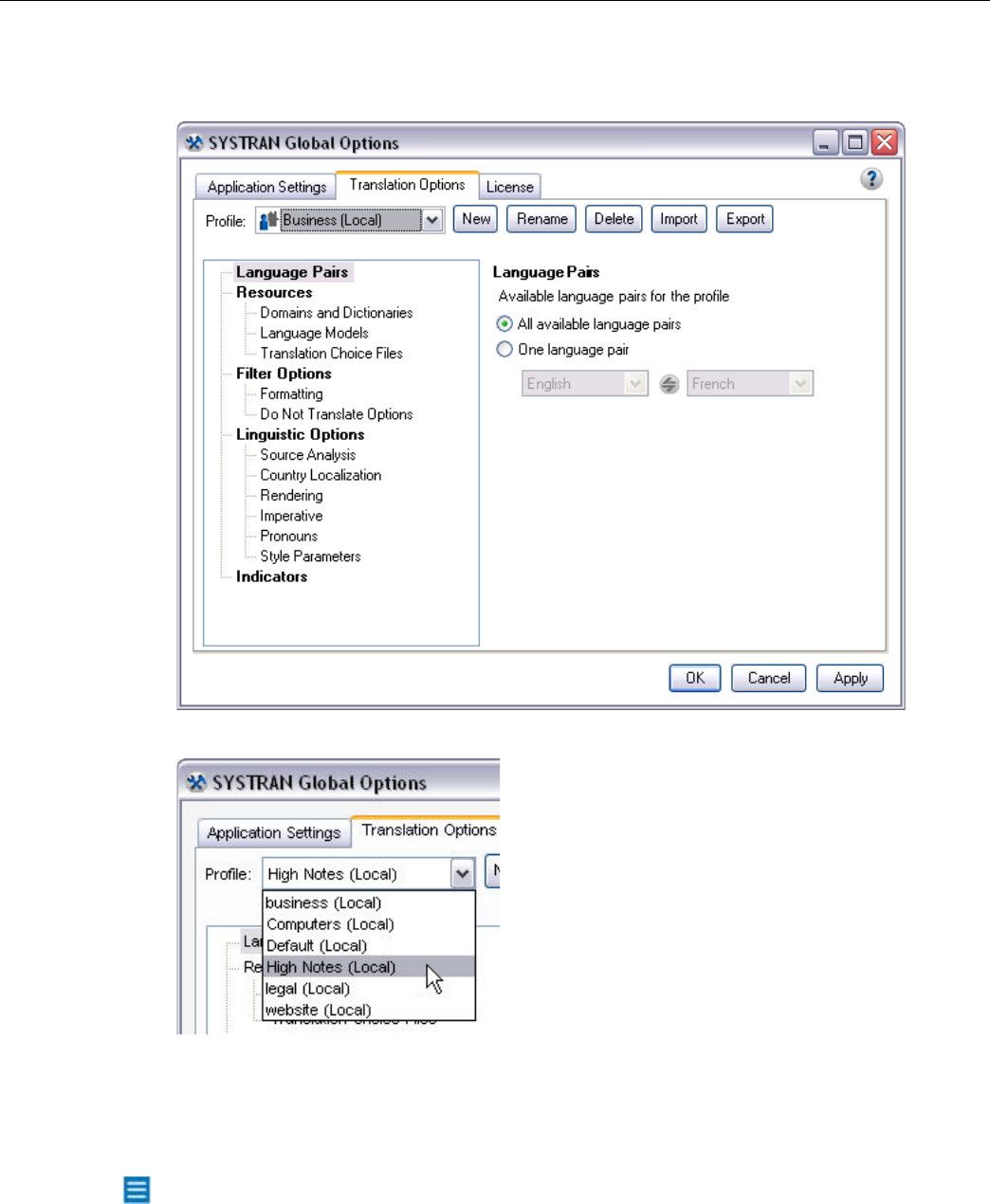Open Language Models tree item

point(314,333)
